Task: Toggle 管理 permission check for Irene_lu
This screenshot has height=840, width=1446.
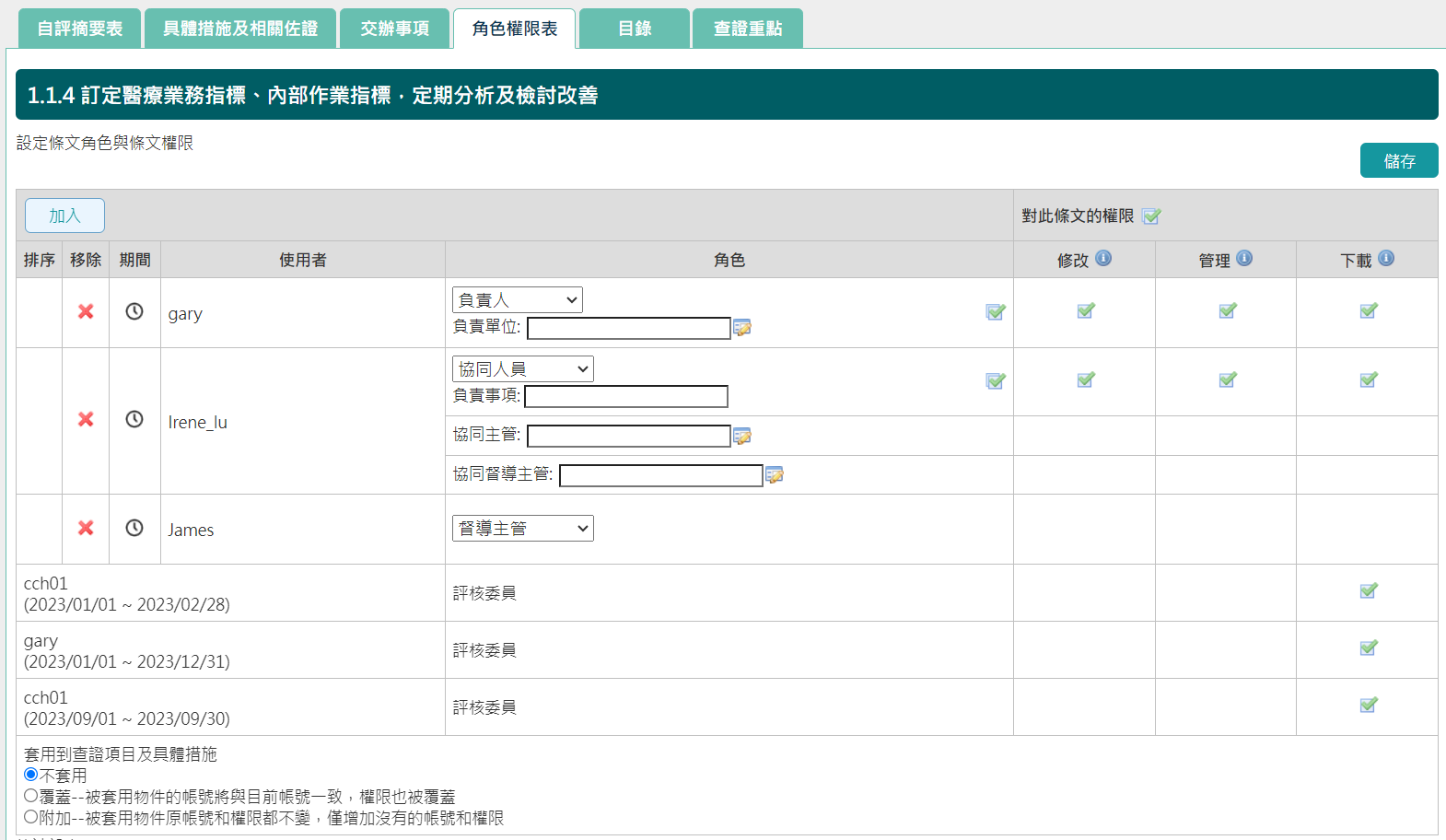Action: tap(1227, 379)
